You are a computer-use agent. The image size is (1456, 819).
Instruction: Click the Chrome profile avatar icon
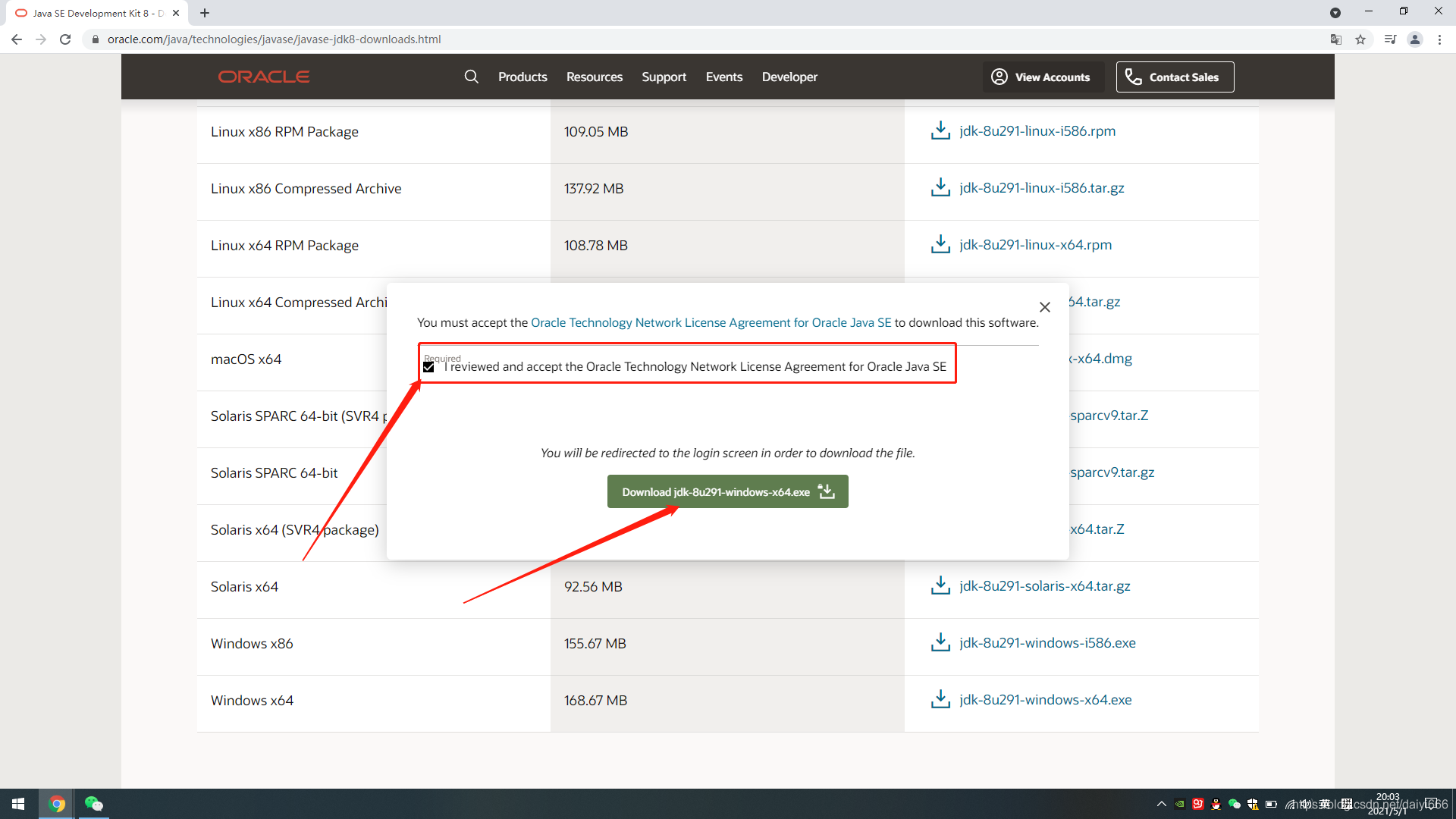click(1414, 39)
